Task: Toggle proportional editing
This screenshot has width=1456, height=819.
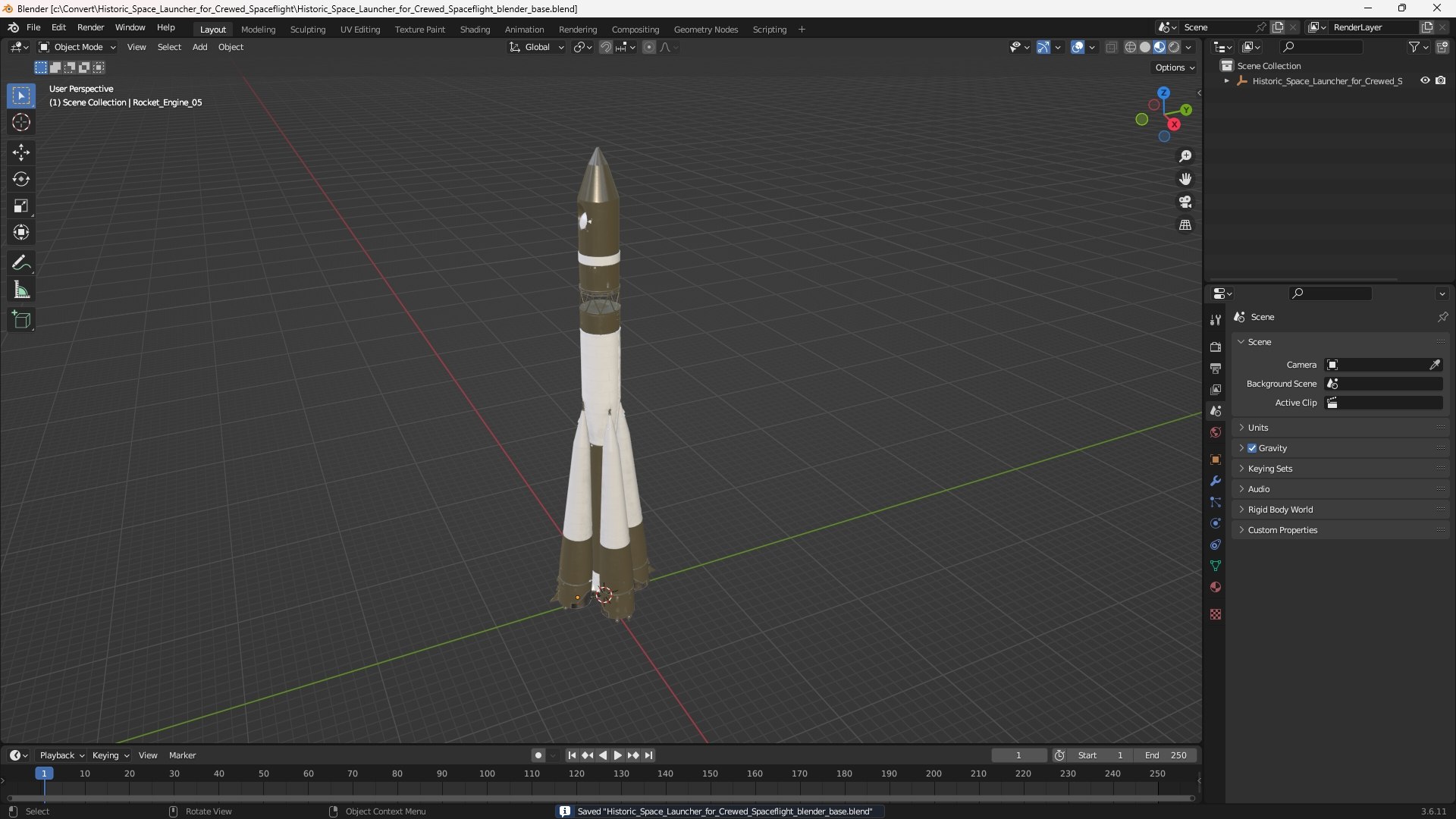Action: (x=649, y=47)
